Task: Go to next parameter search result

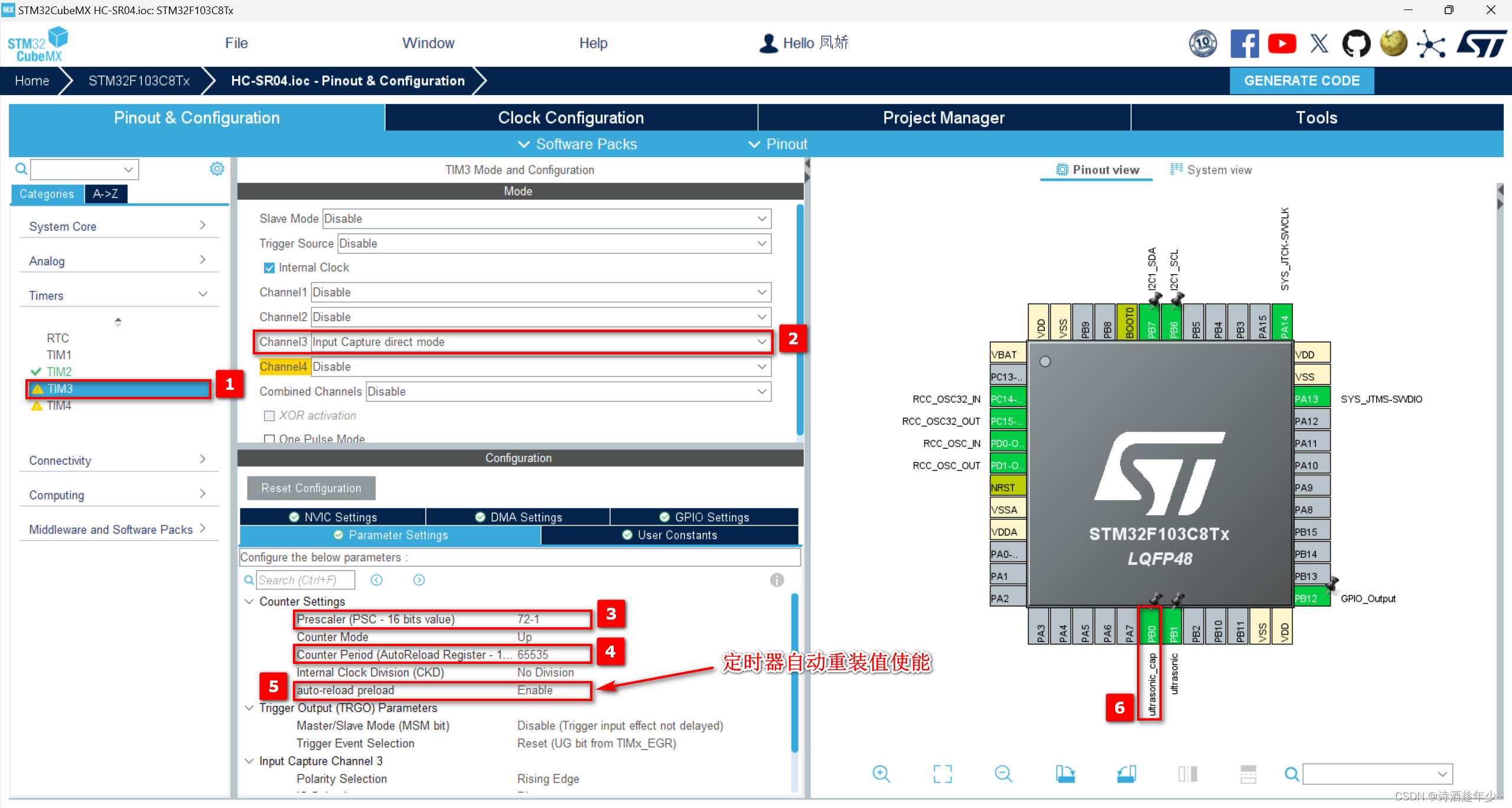Action: pos(419,580)
